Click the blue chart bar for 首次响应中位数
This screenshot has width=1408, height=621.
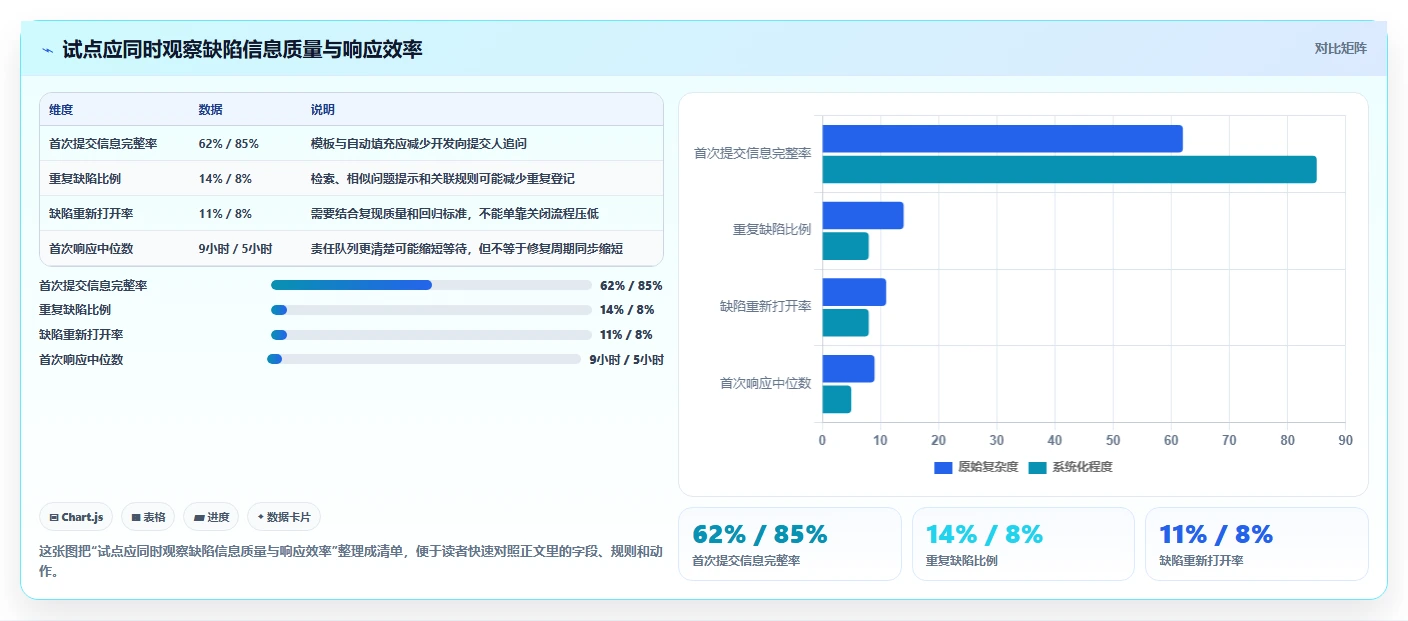[848, 369]
